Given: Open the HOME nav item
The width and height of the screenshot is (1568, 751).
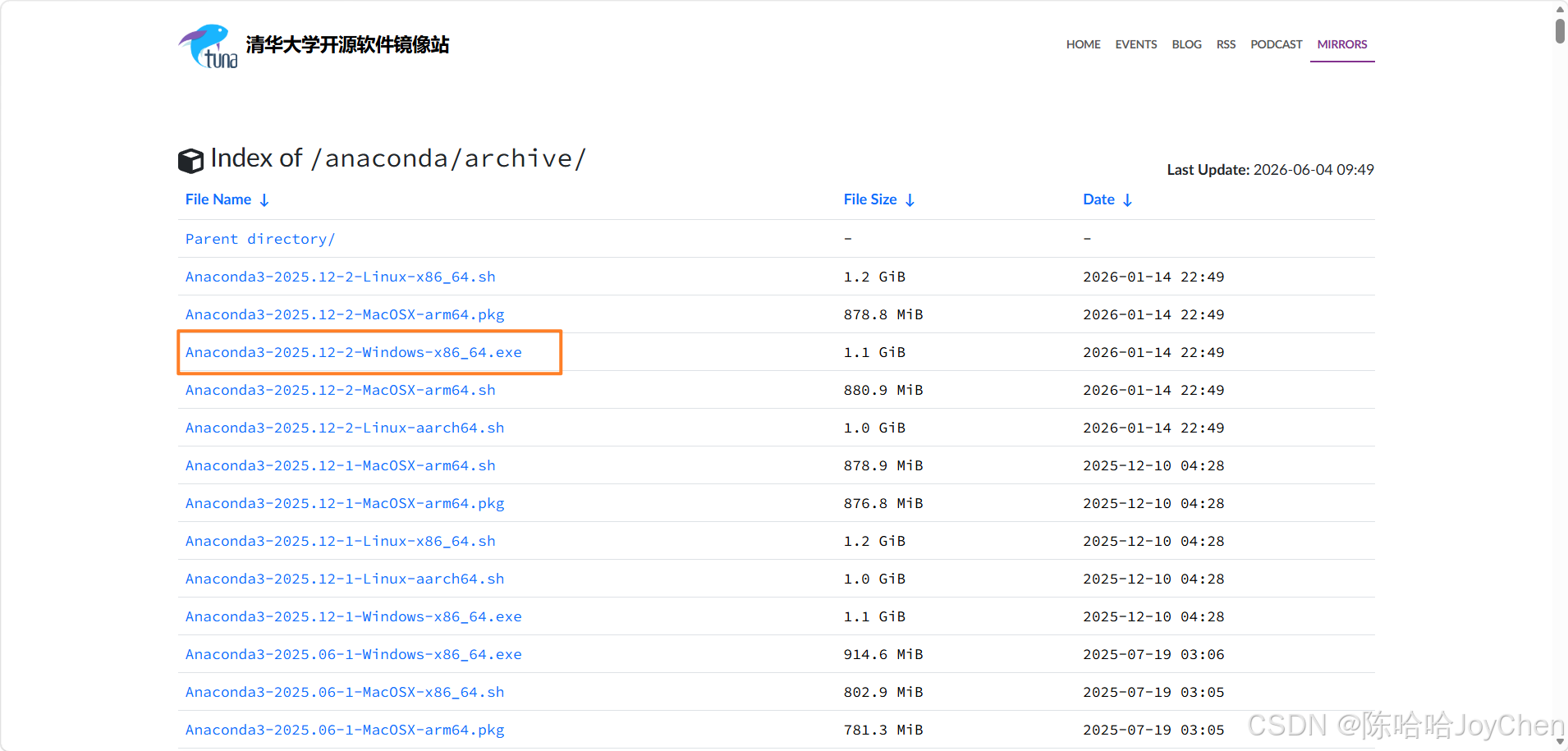Looking at the screenshot, I should coord(1084,44).
